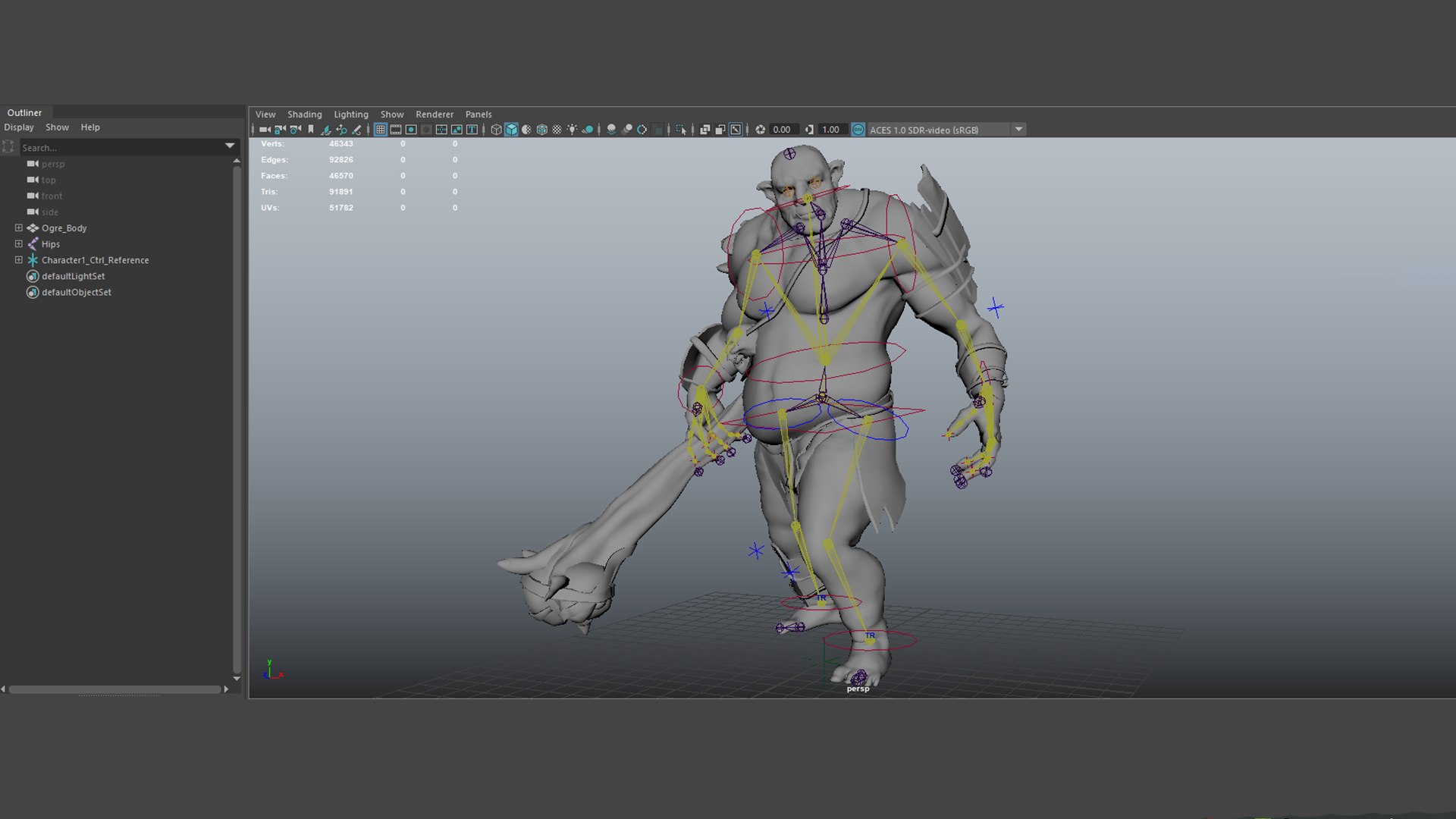The width and height of the screenshot is (1456, 819).
Task: Click the Lock Camera icon
Action: point(280,130)
